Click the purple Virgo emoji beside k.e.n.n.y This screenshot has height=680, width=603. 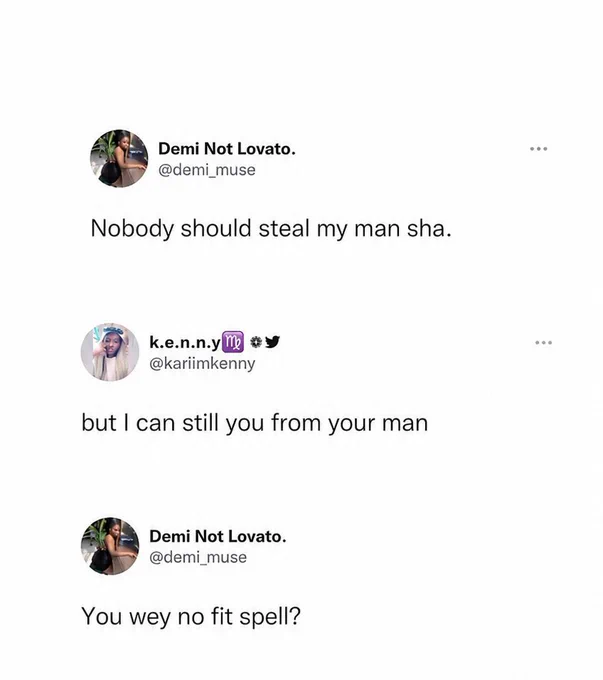[233, 342]
